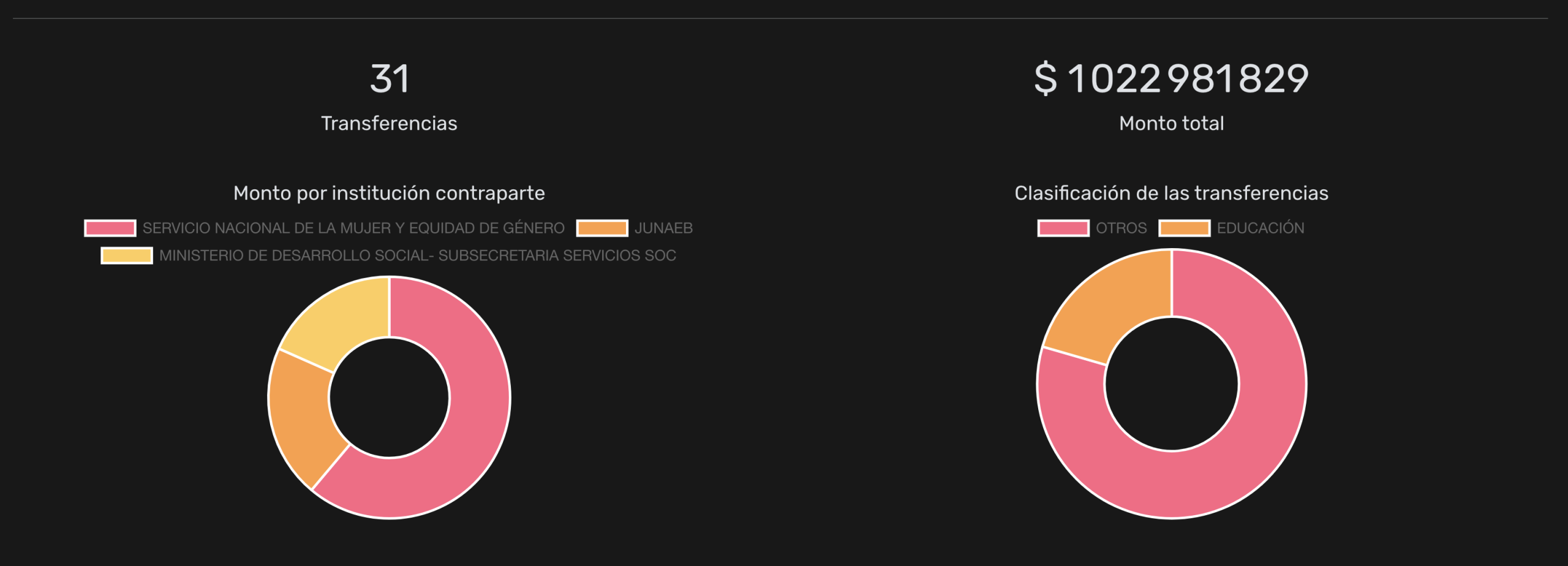The width and height of the screenshot is (1568, 566).
Task: Click the 'Clasificación de las transferencias' chart title
Action: point(1171,193)
